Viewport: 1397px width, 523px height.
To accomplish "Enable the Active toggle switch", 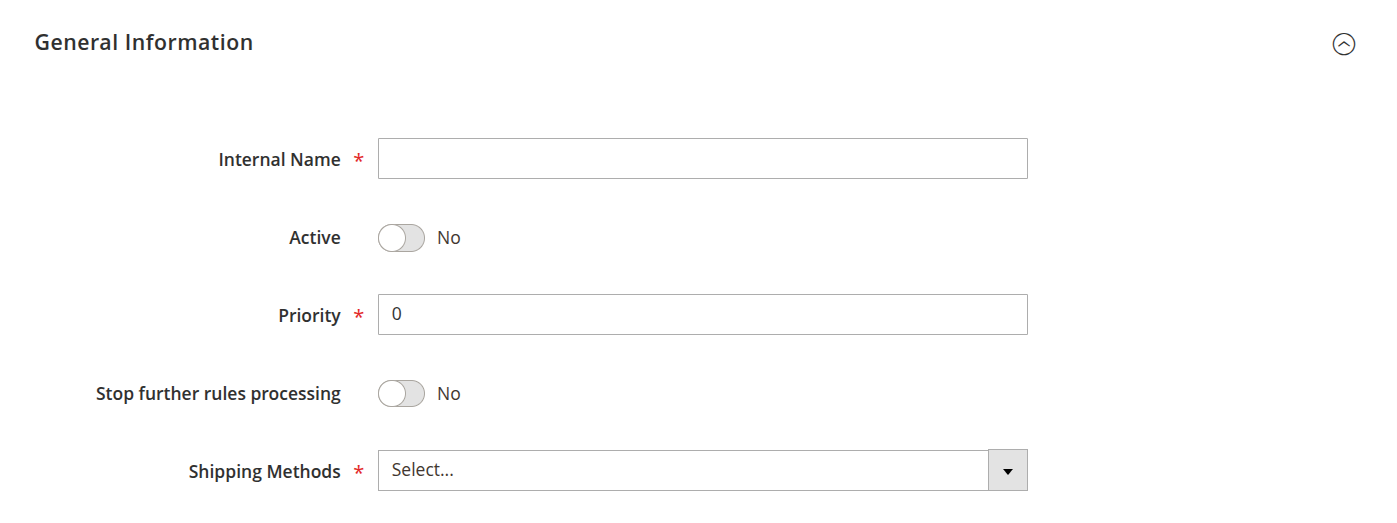I will pos(401,238).
